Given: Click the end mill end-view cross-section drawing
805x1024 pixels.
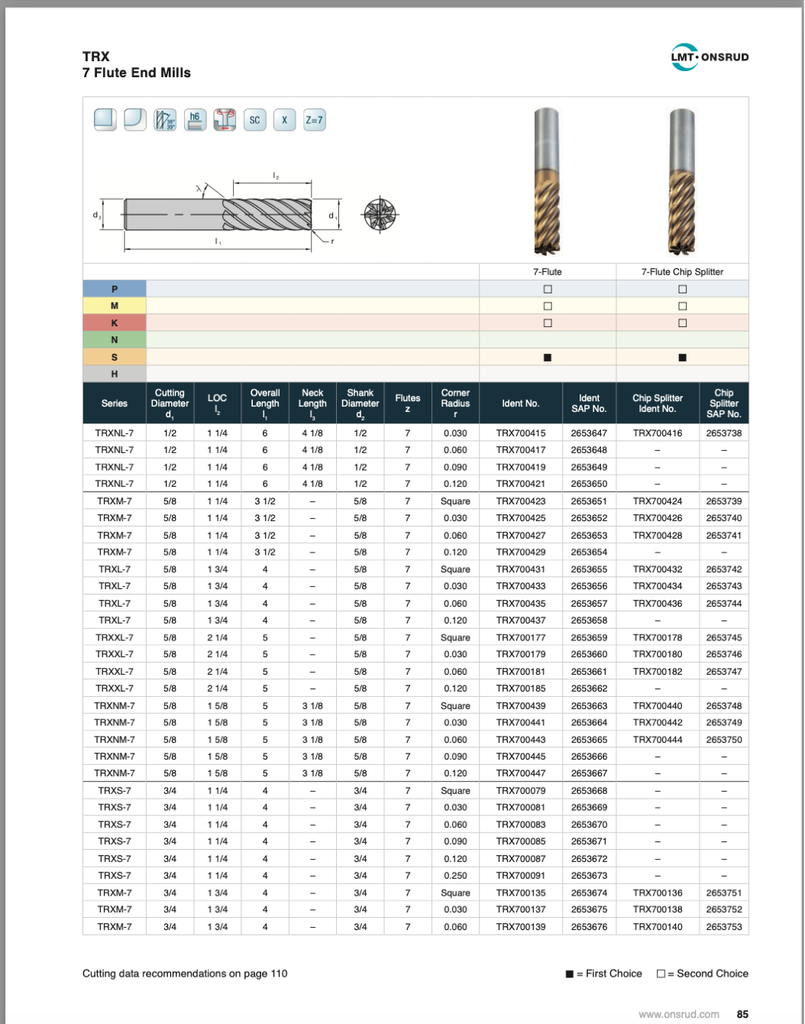Looking at the screenshot, I should coord(380,214).
